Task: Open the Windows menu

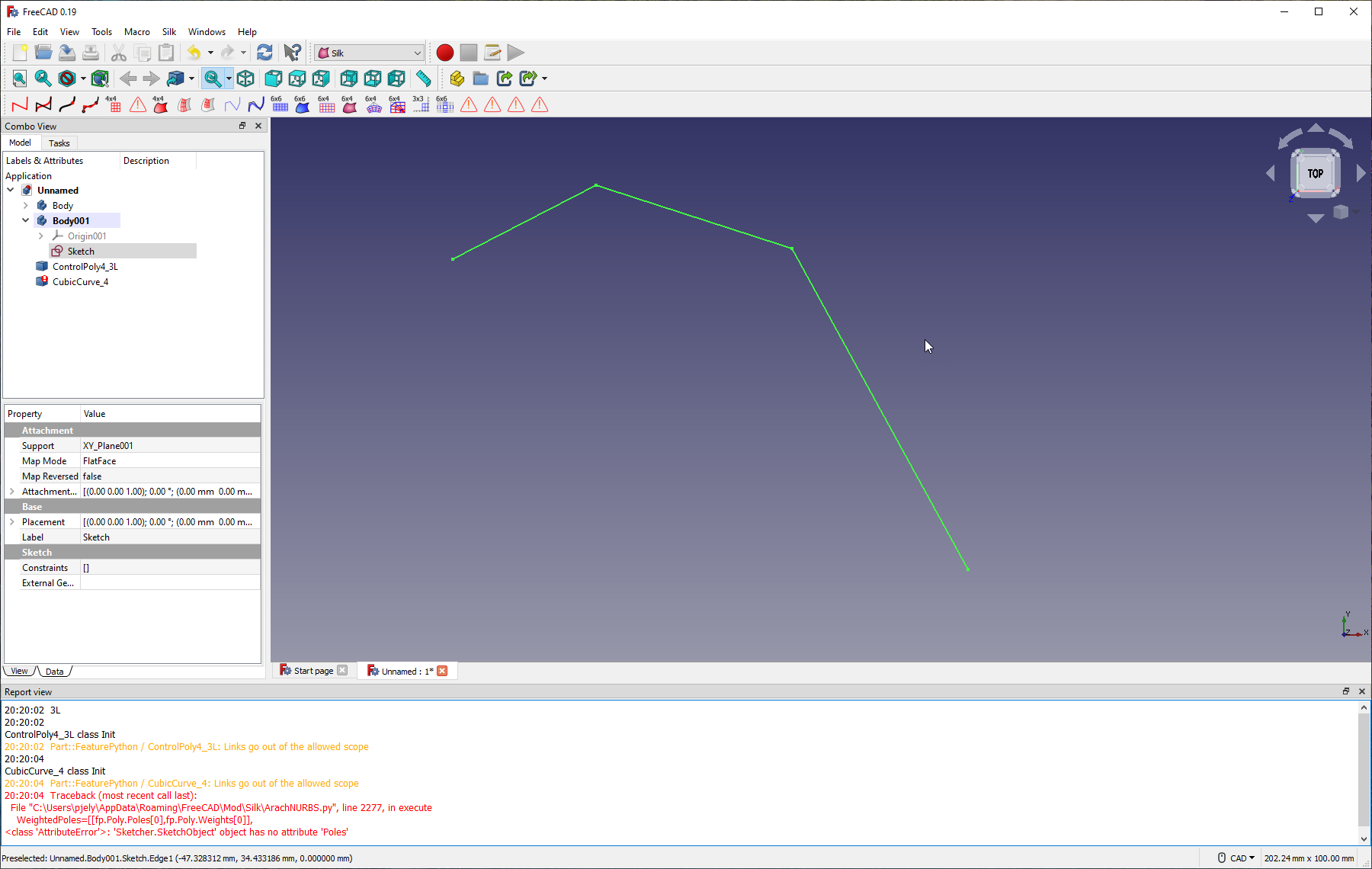Action: (207, 32)
